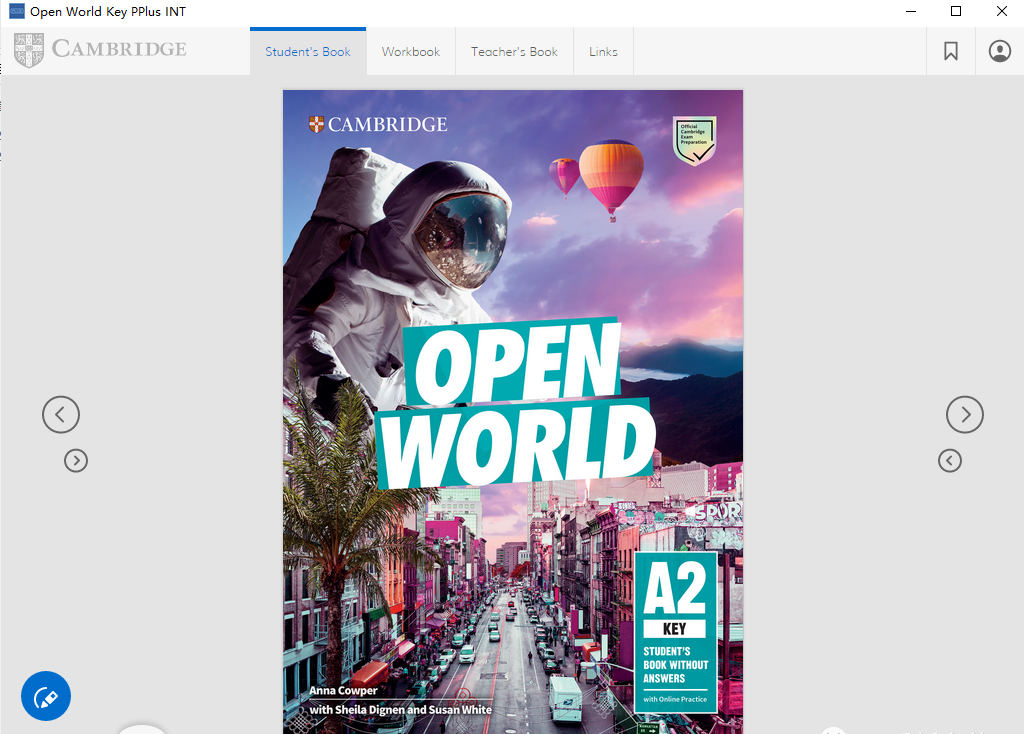The height and width of the screenshot is (734, 1024).
Task: Open the Workbook tab
Action: (x=411, y=52)
